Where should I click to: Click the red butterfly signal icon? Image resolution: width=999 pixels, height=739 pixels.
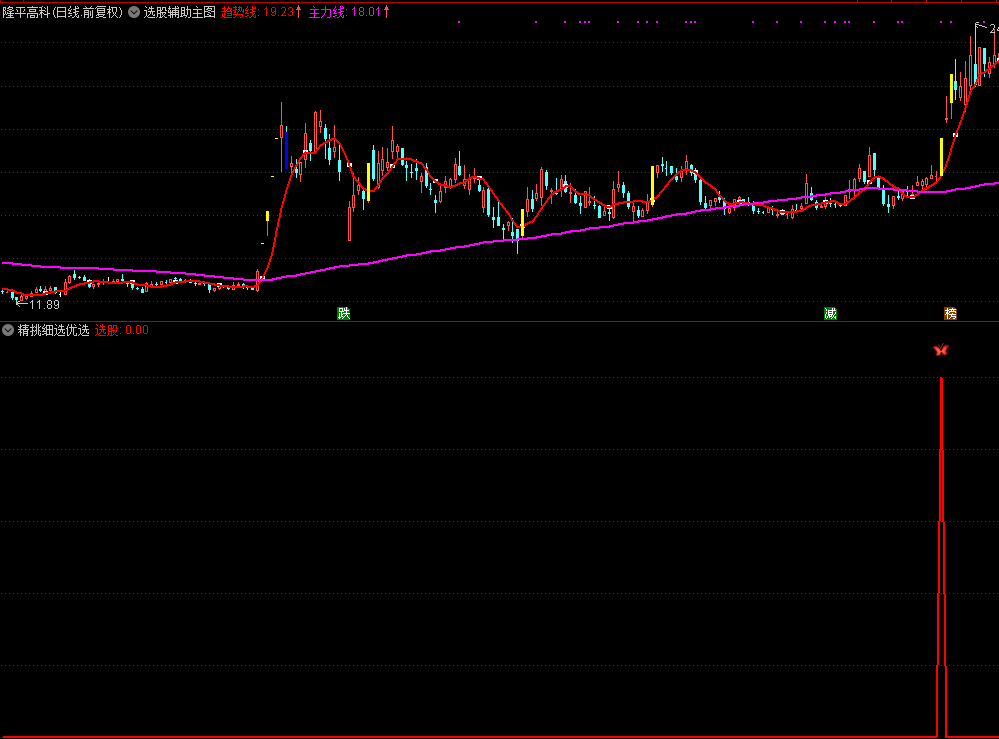click(x=940, y=350)
